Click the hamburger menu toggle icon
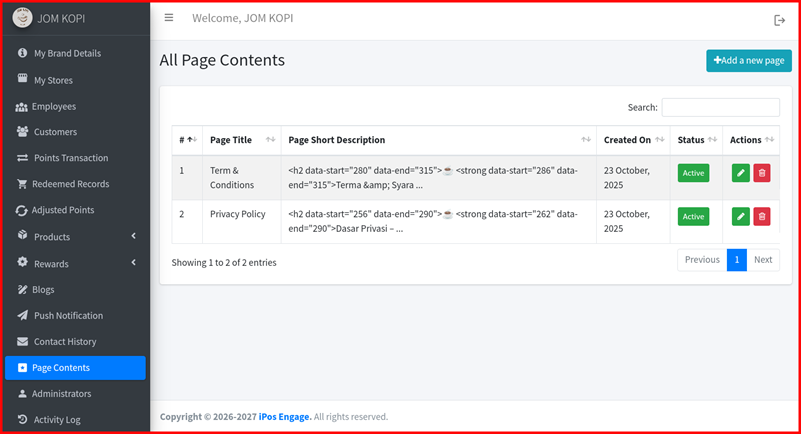 point(169,18)
